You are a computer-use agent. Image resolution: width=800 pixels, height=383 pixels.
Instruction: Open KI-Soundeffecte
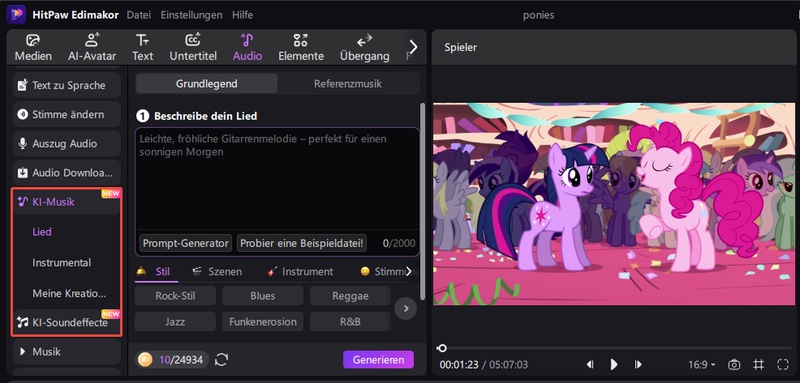[67, 322]
